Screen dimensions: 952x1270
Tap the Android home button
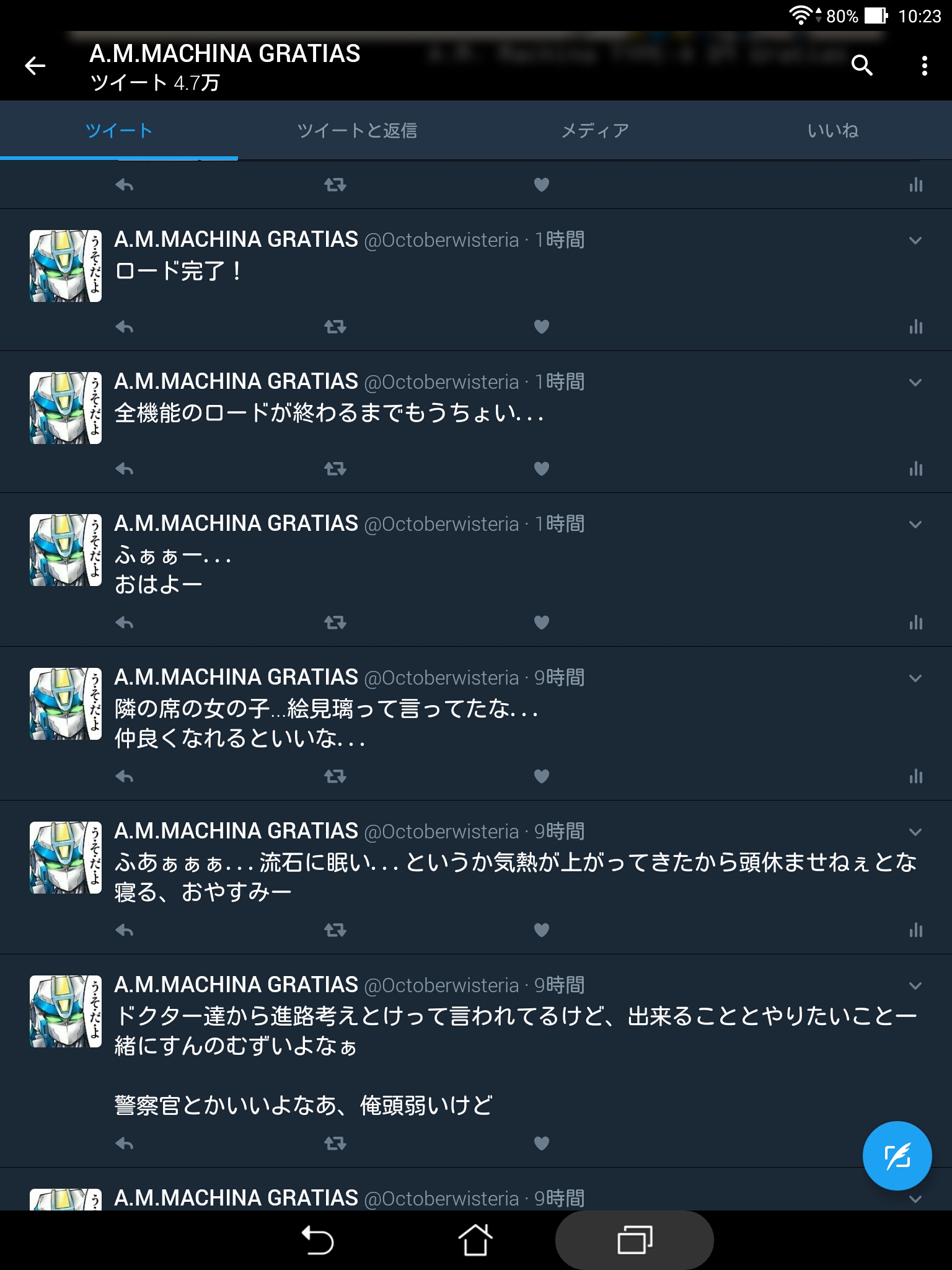coord(475,1240)
